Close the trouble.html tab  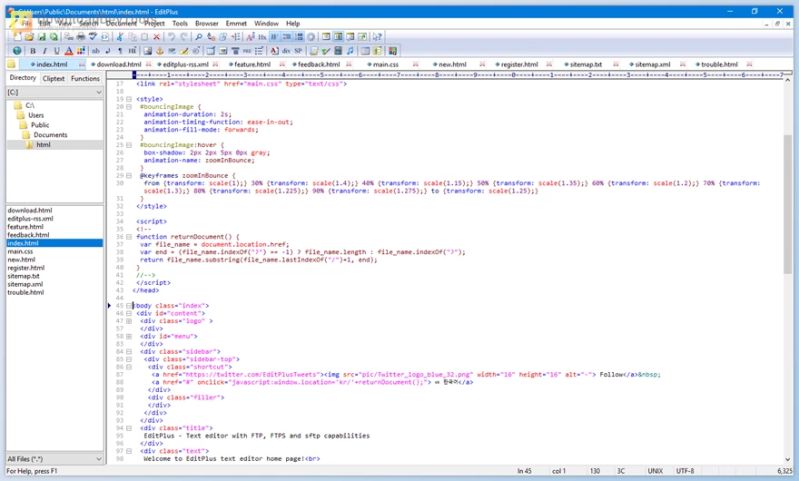point(750,65)
